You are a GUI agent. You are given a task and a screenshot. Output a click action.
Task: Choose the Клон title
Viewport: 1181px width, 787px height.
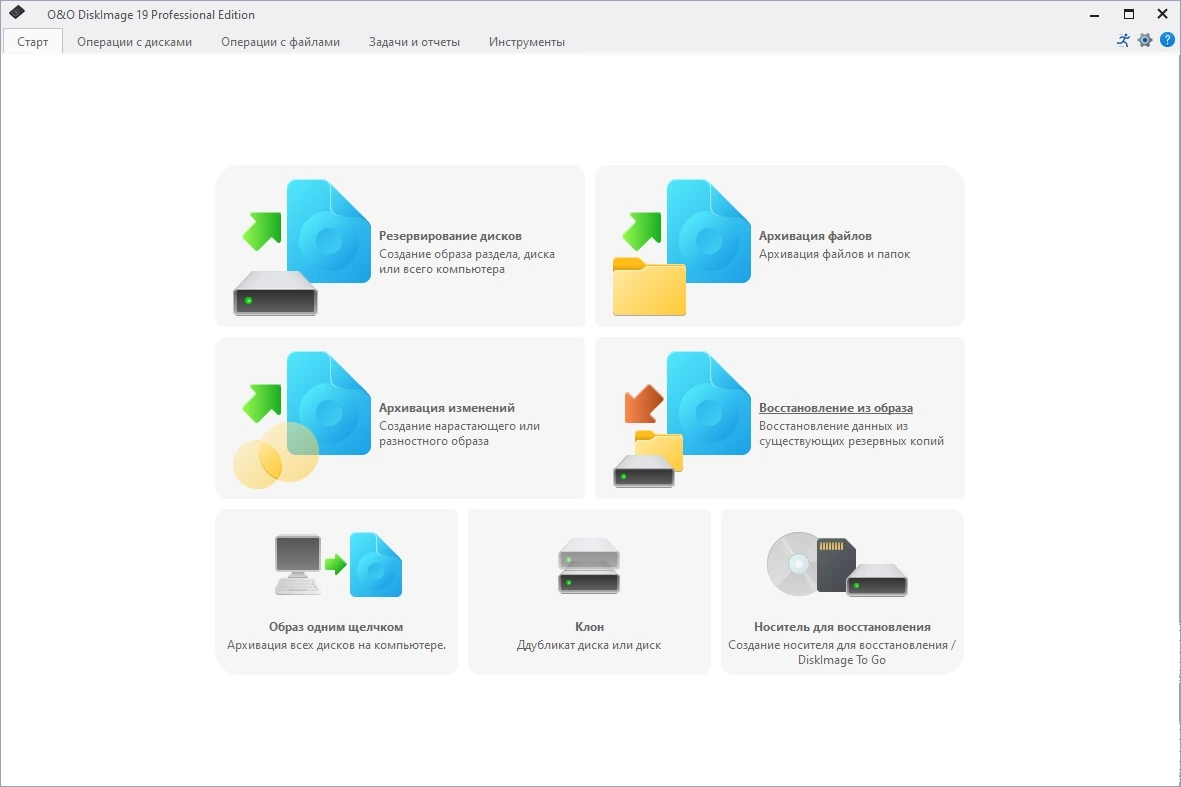click(589, 627)
